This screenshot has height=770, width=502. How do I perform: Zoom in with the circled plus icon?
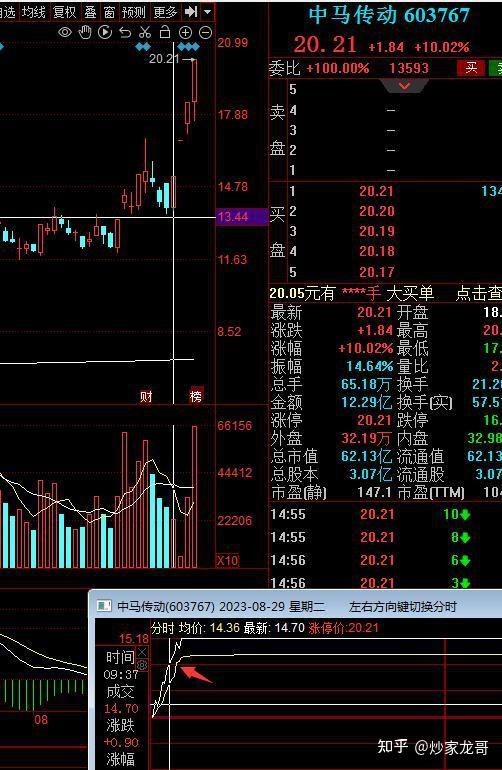[x=185, y=33]
